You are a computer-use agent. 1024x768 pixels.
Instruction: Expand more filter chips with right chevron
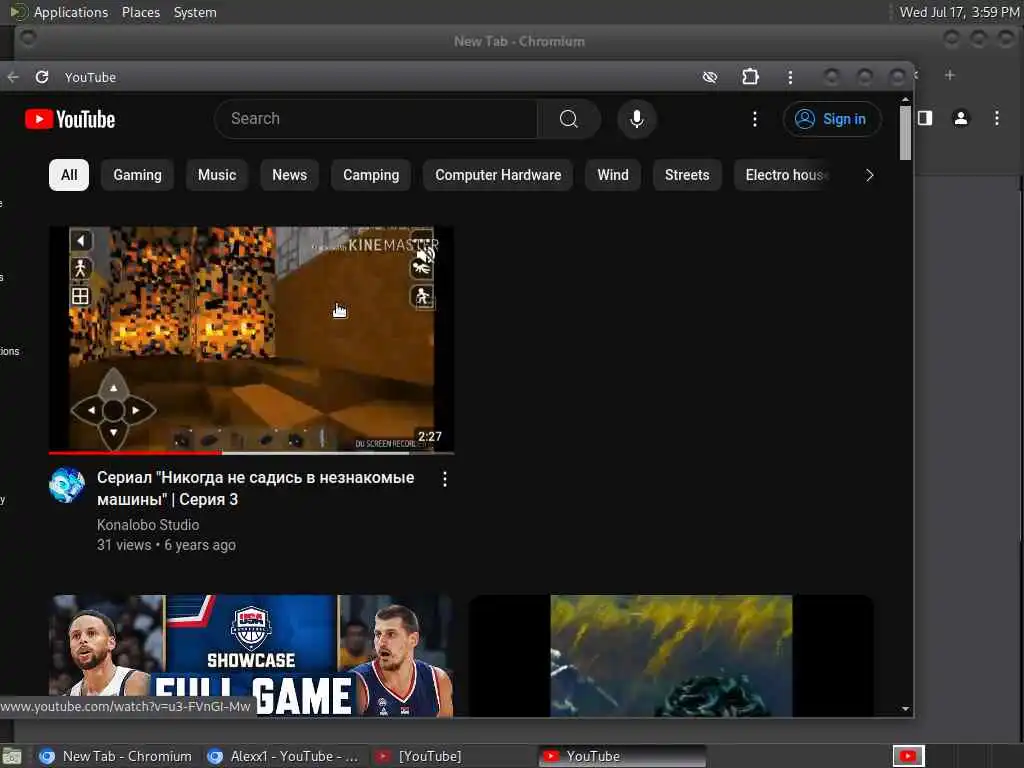point(869,175)
